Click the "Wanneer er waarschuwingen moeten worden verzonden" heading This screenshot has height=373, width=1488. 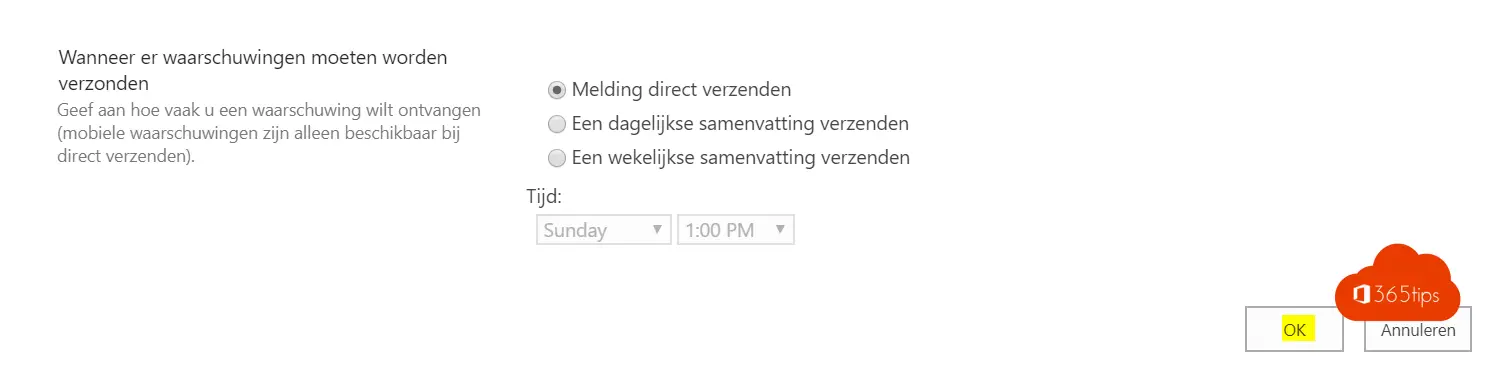[x=253, y=70]
